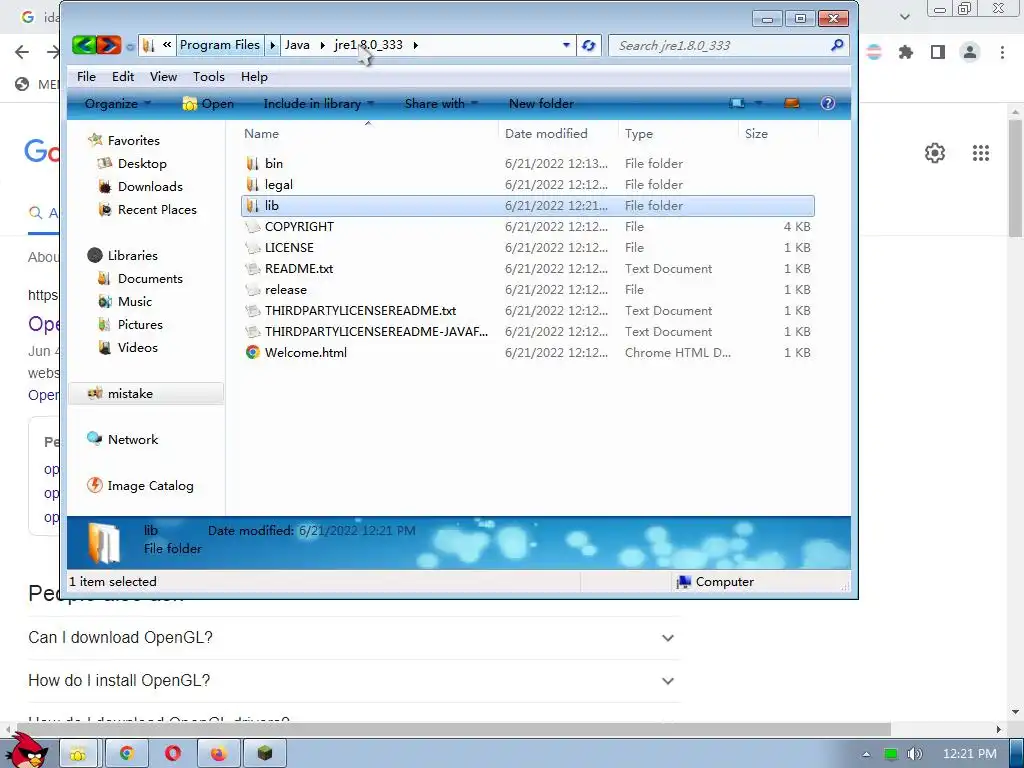Open the File menu
This screenshot has width=1024, height=768.
86,76
